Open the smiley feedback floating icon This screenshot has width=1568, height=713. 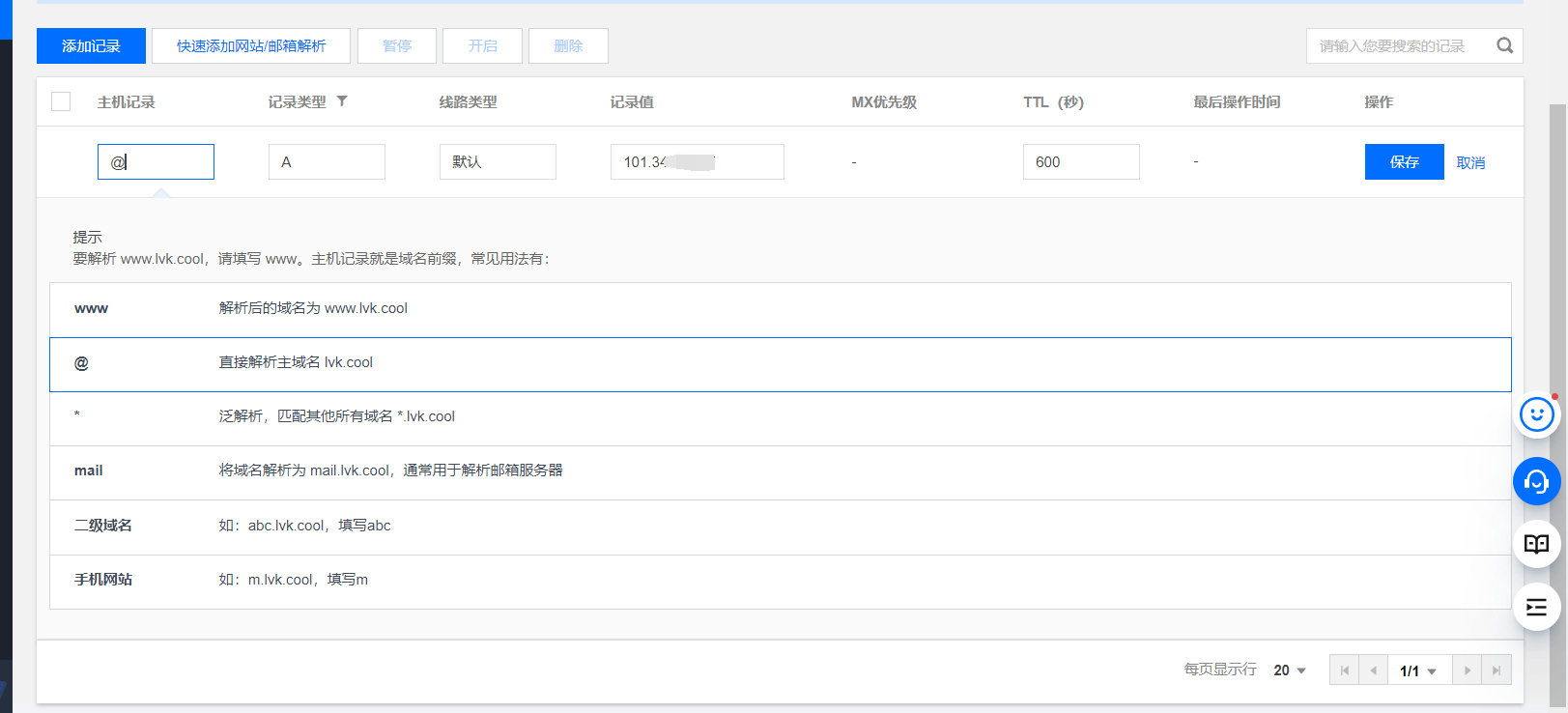(1536, 414)
